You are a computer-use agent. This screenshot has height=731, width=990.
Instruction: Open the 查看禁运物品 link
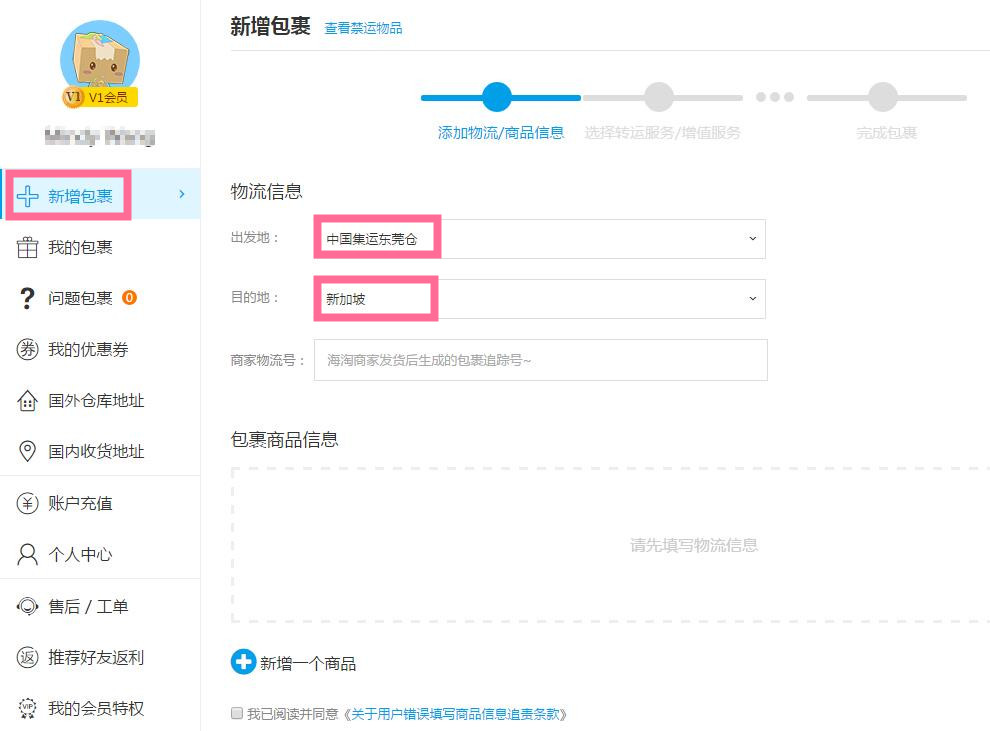coord(363,28)
